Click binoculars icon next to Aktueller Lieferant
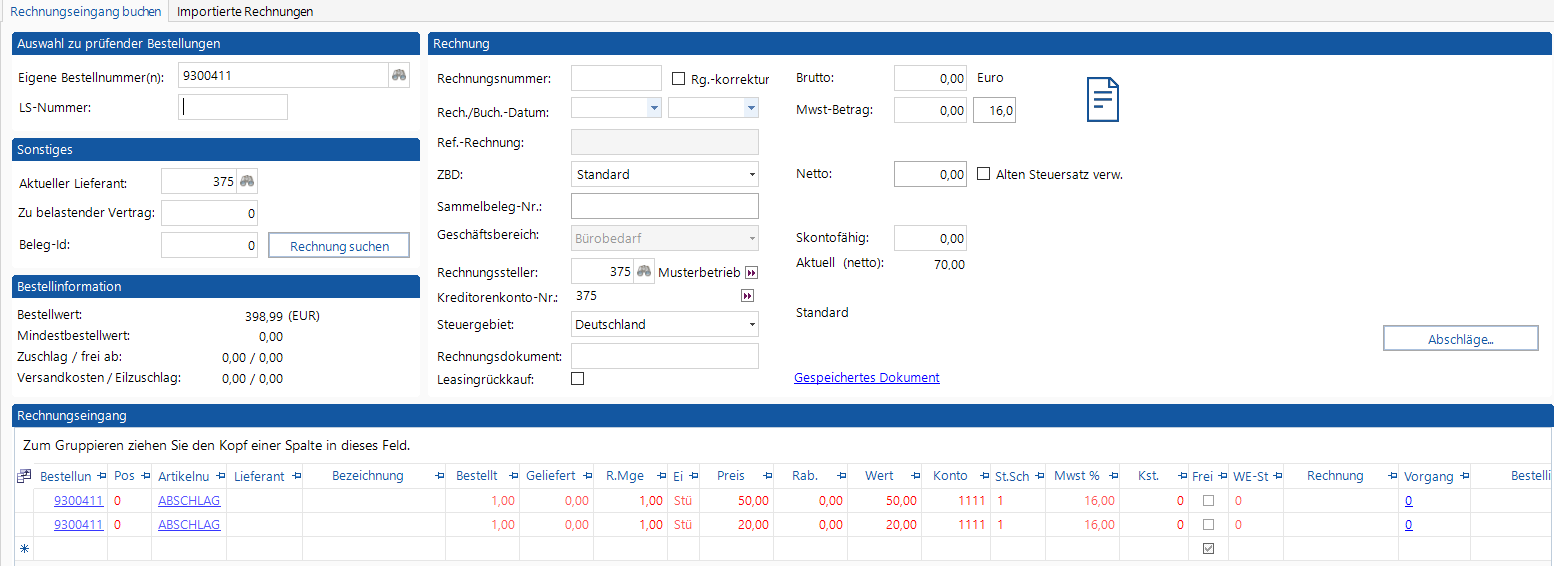Image resolution: width=1554 pixels, height=566 pixels. click(247, 182)
